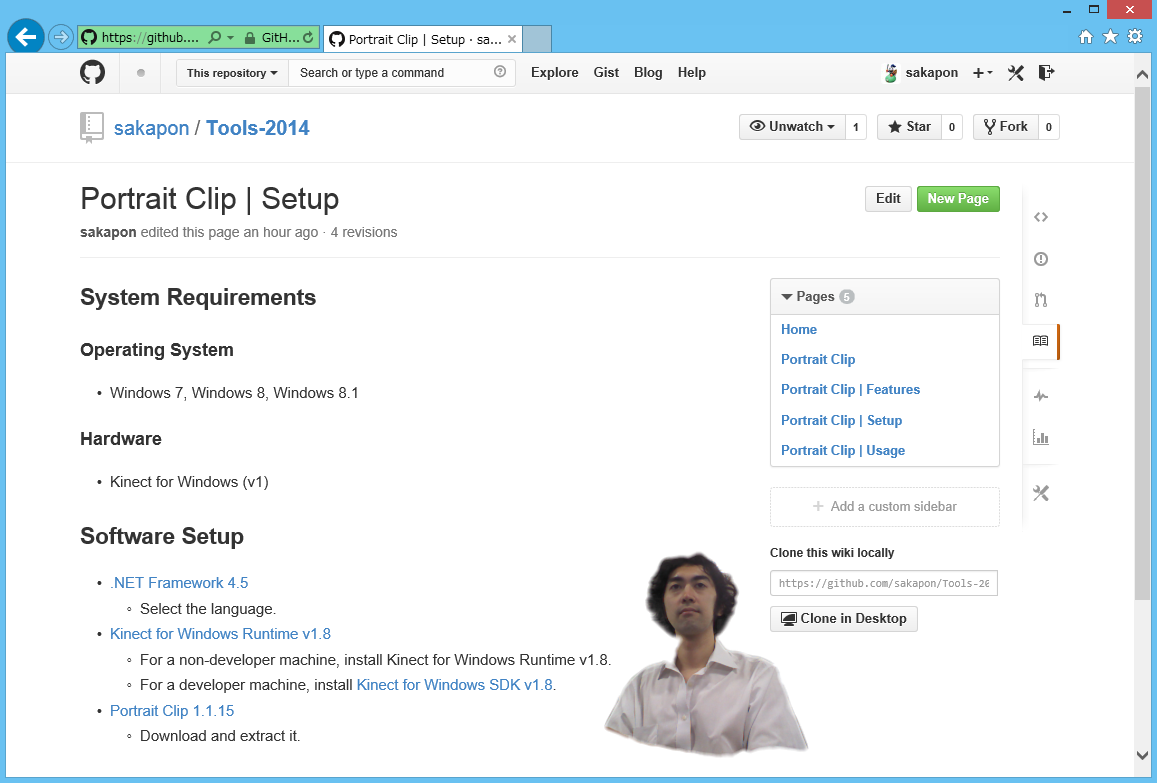Open Help in the top menu
Image resolution: width=1157 pixels, height=783 pixels.
click(691, 72)
